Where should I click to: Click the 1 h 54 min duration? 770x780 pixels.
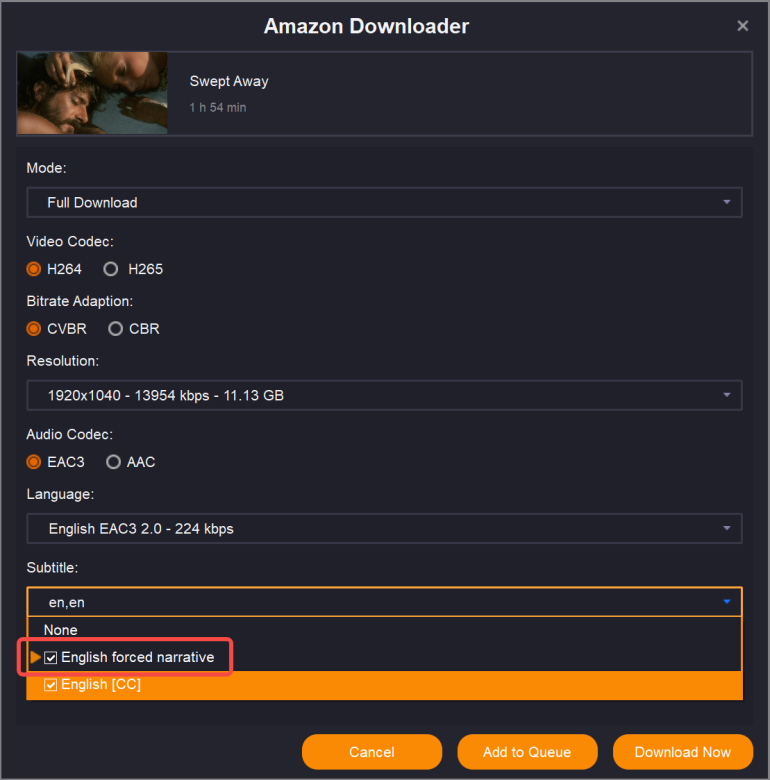tap(218, 107)
